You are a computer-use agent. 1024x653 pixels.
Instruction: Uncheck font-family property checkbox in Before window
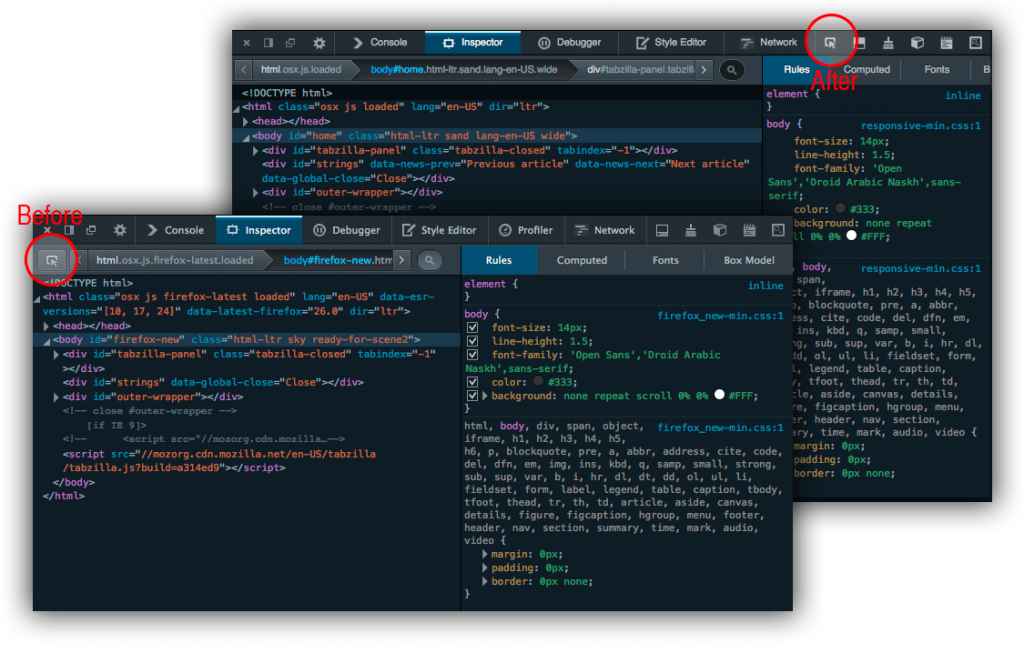(472, 355)
